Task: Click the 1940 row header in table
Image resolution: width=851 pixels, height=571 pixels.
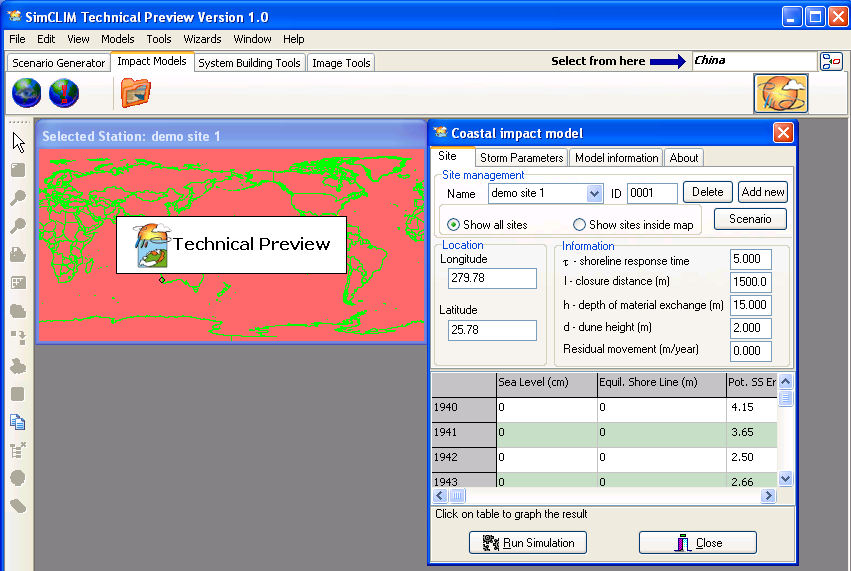Action: point(464,408)
